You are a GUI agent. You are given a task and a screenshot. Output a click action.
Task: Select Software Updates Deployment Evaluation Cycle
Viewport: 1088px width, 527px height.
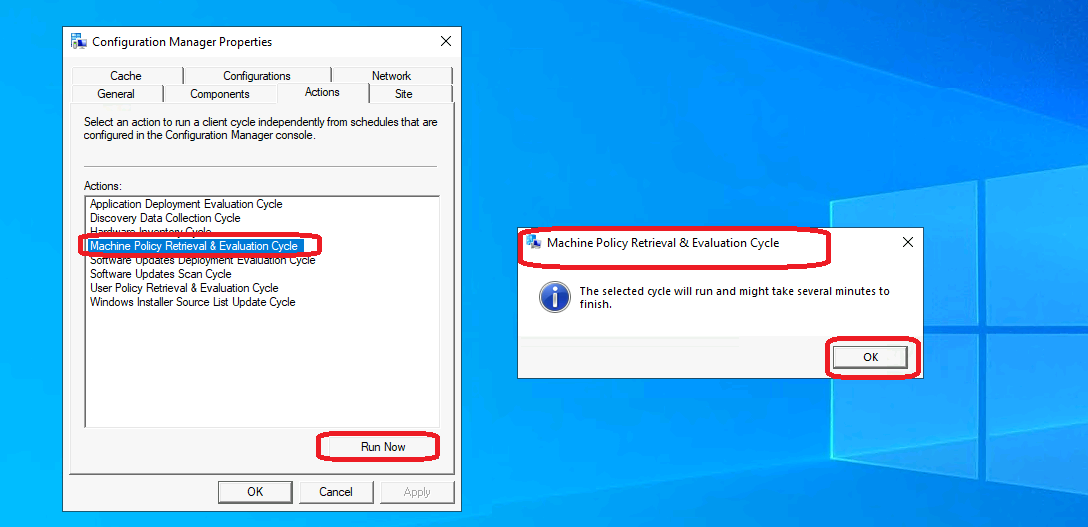(x=203, y=260)
